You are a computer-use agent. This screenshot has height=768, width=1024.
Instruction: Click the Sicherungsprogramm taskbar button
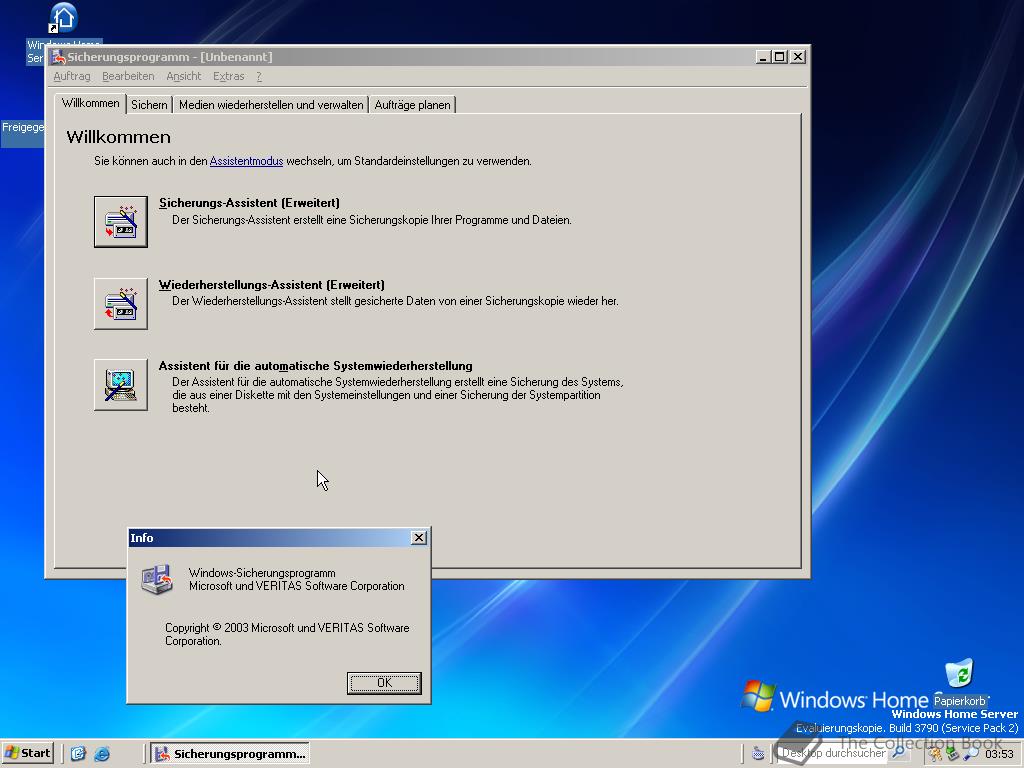pos(230,754)
